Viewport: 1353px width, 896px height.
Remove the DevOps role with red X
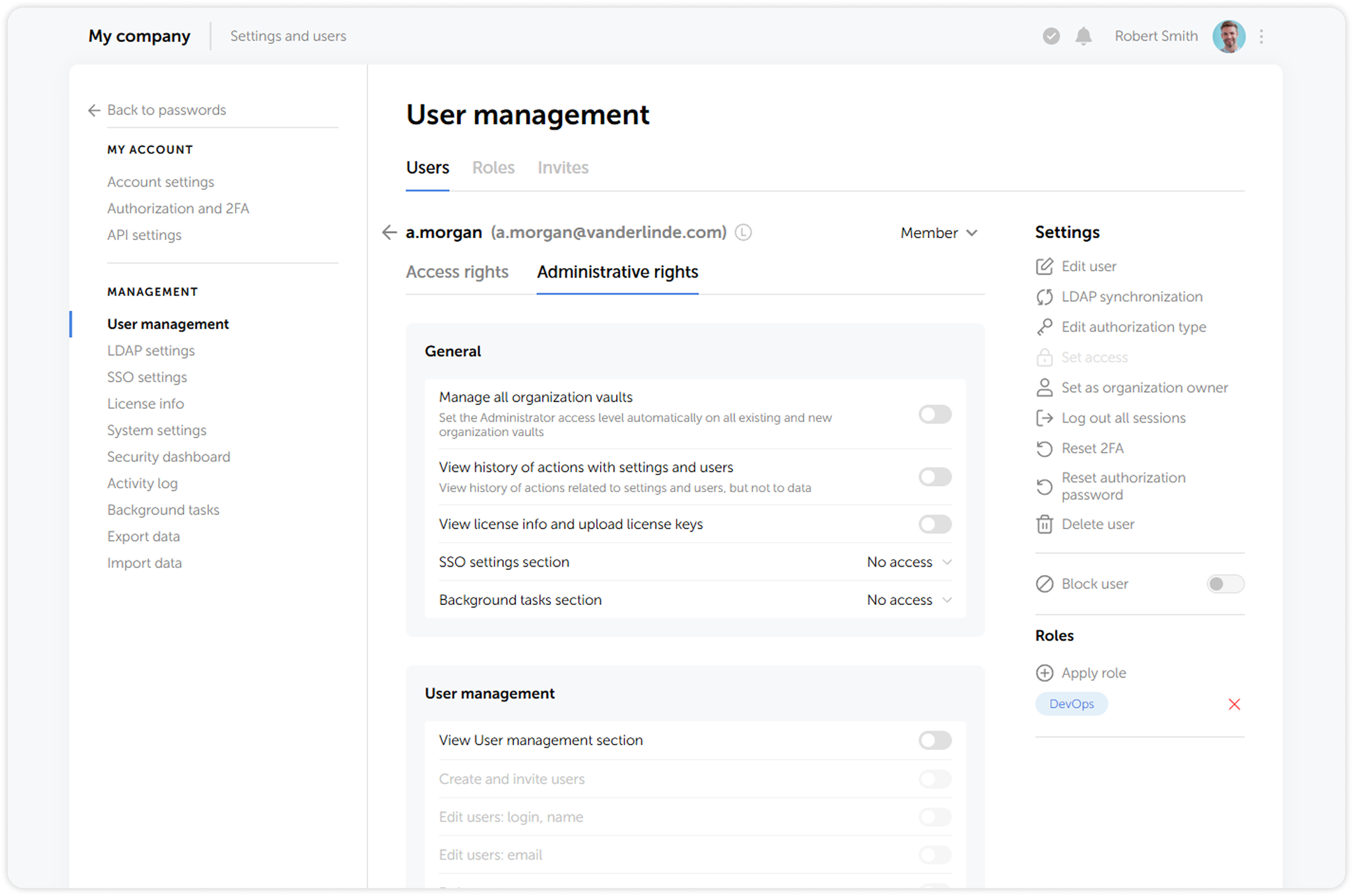(x=1235, y=704)
